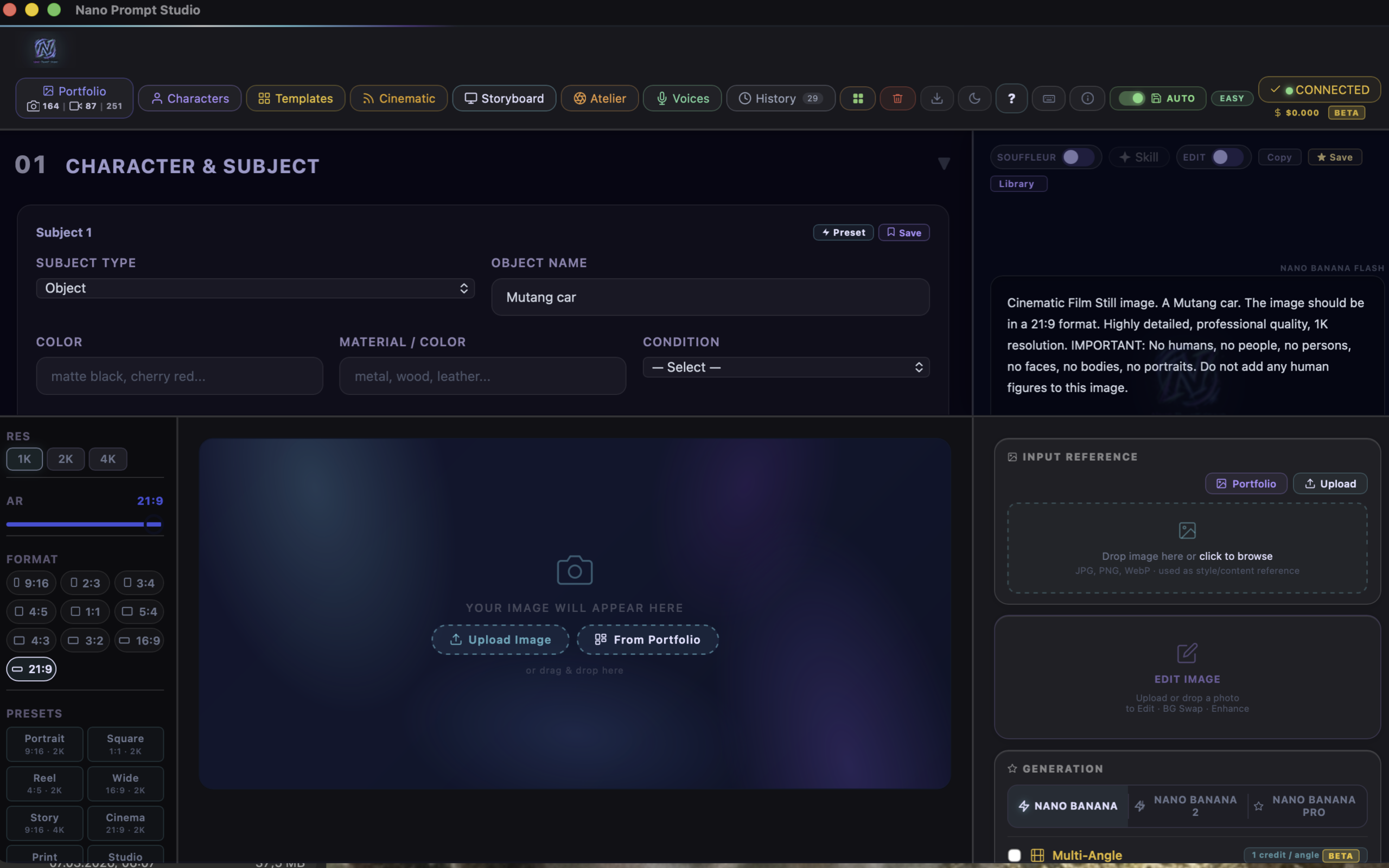
Task: Click the green grid view icon
Action: (x=857, y=99)
